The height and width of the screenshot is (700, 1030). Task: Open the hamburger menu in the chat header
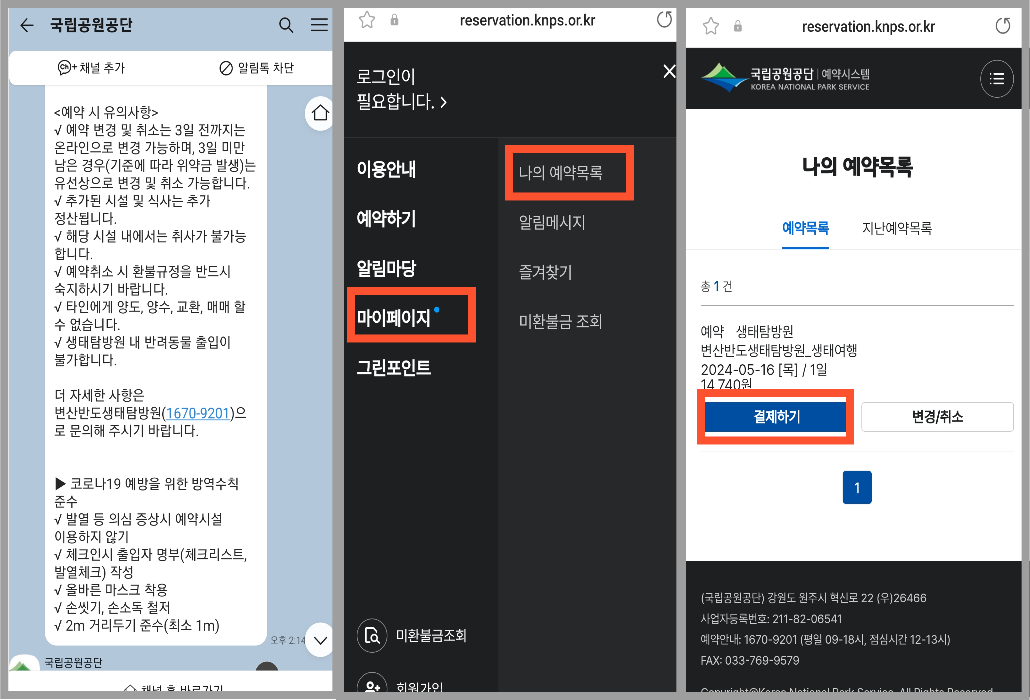(319, 25)
